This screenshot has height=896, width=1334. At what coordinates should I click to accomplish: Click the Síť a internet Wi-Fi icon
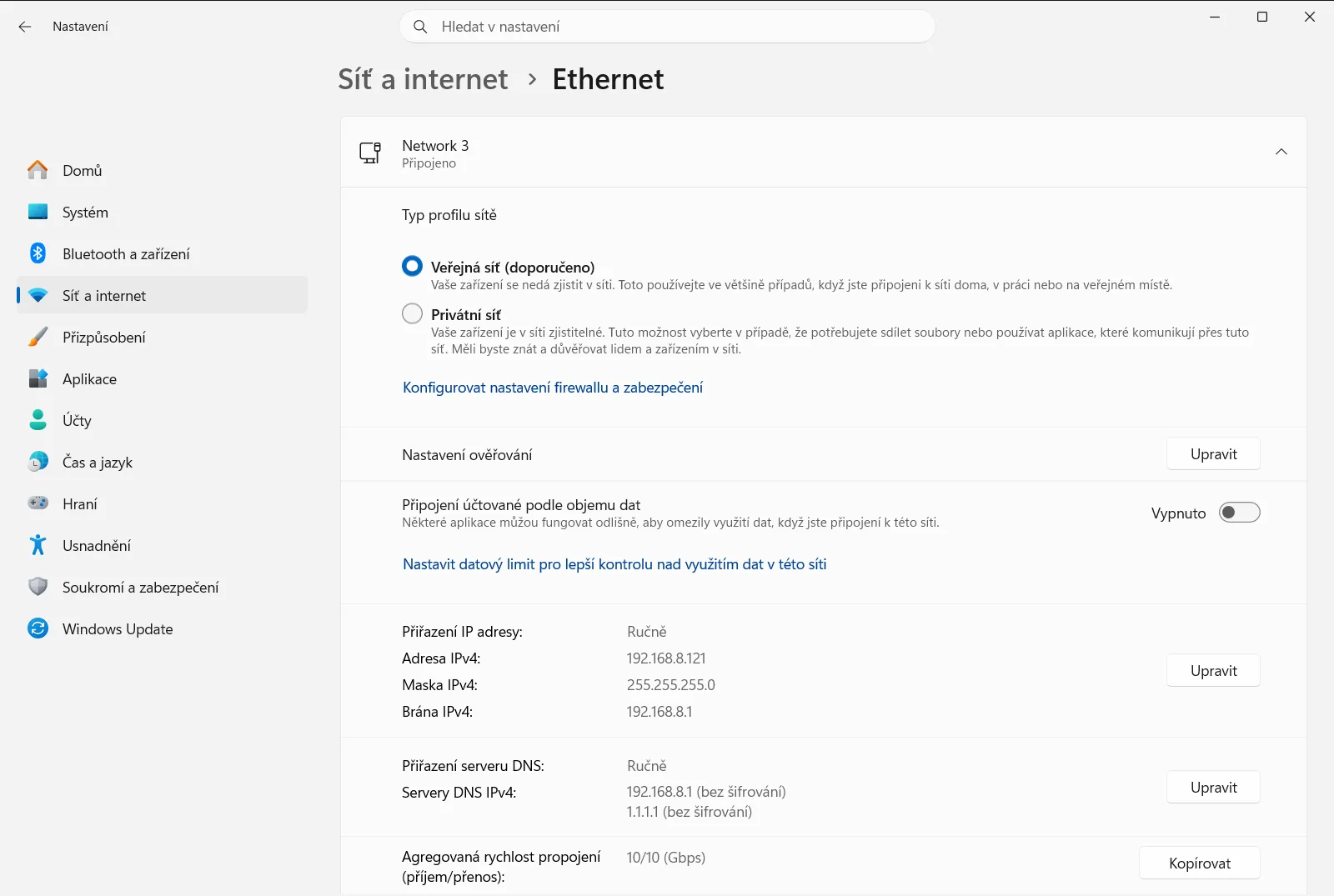tap(38, 295)
